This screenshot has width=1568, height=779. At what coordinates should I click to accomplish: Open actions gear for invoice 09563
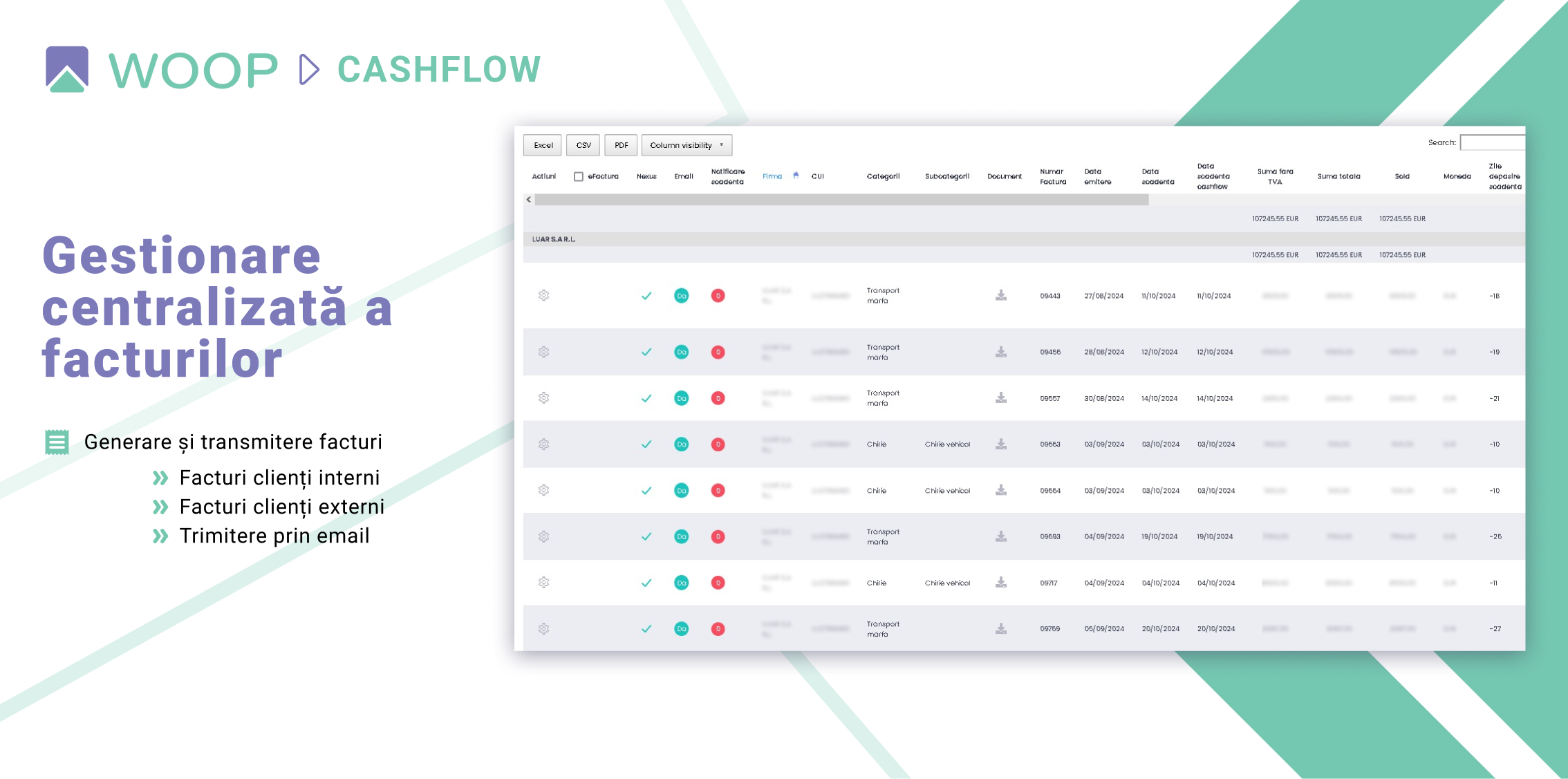tap(544, 444)
